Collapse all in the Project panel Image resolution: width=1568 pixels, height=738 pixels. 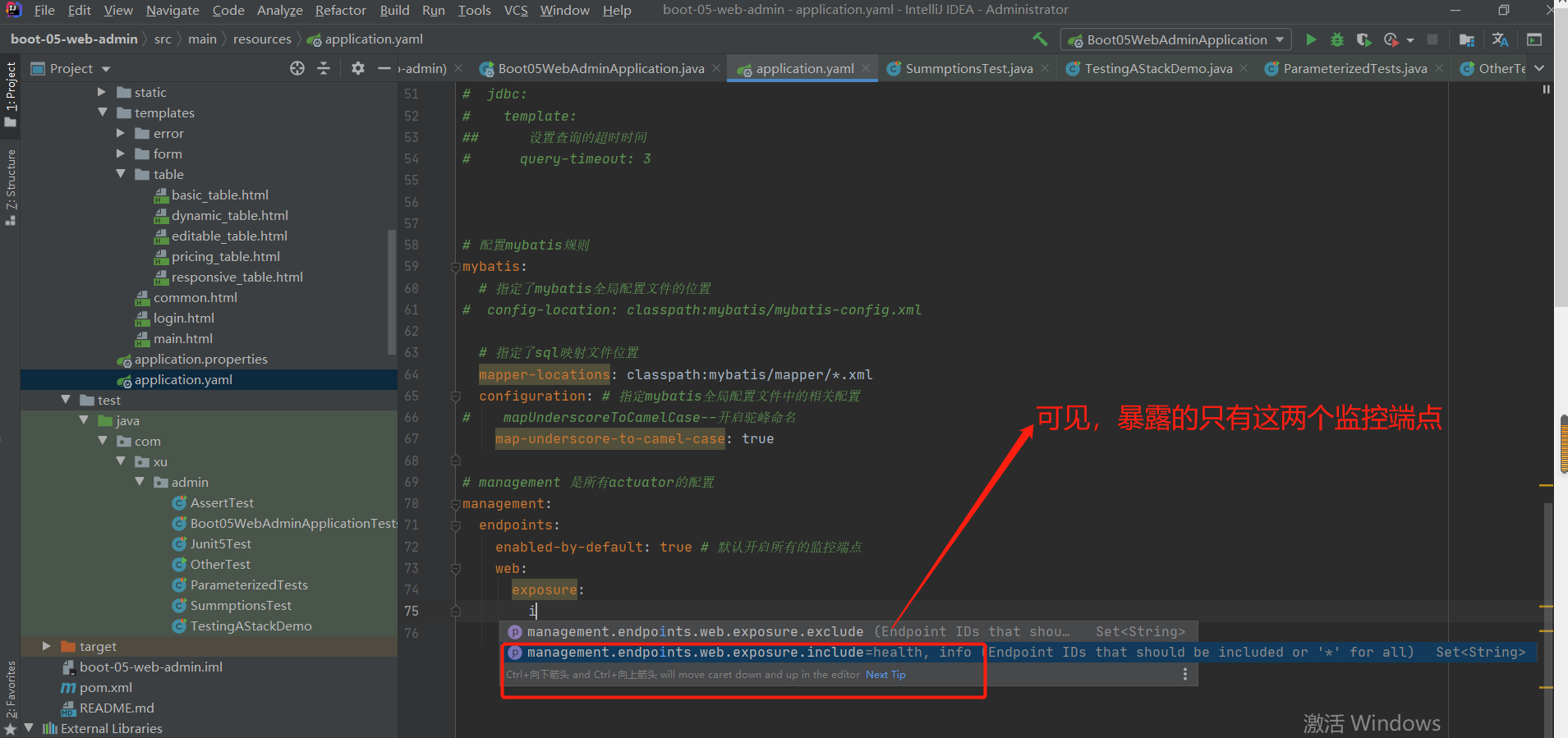324,68
